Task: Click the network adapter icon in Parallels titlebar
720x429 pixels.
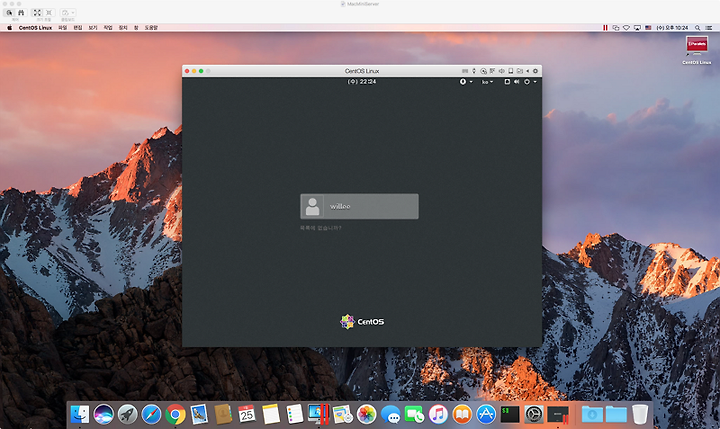Action: (x=492, y=71)
